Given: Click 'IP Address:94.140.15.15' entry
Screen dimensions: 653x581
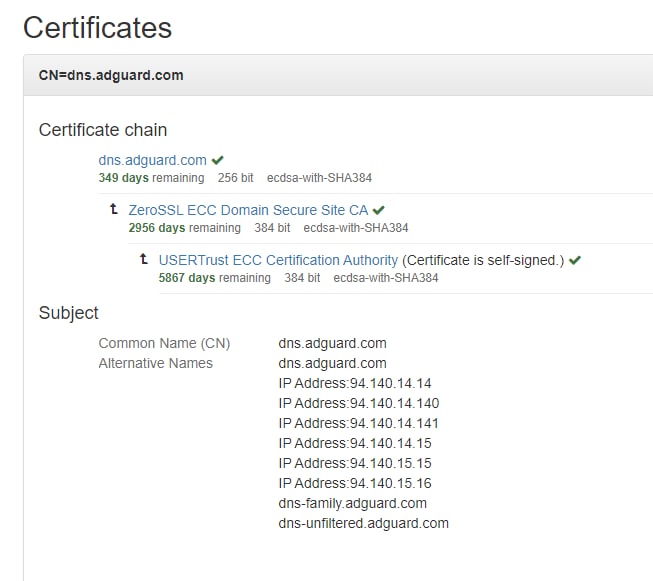Looking at the screenshot, I should pyautogui.click(x=355, y=463).
